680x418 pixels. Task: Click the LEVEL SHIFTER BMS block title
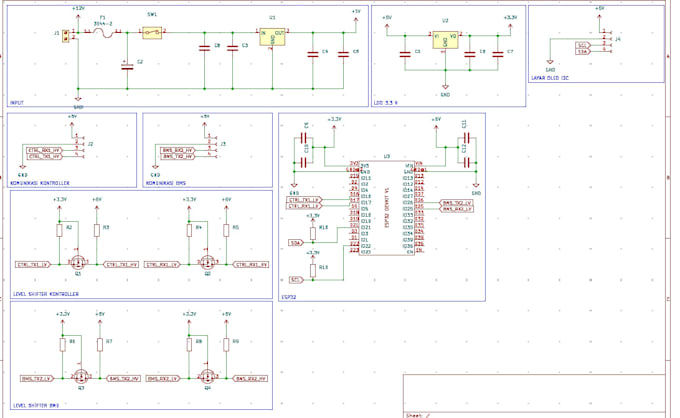(36, 405)
